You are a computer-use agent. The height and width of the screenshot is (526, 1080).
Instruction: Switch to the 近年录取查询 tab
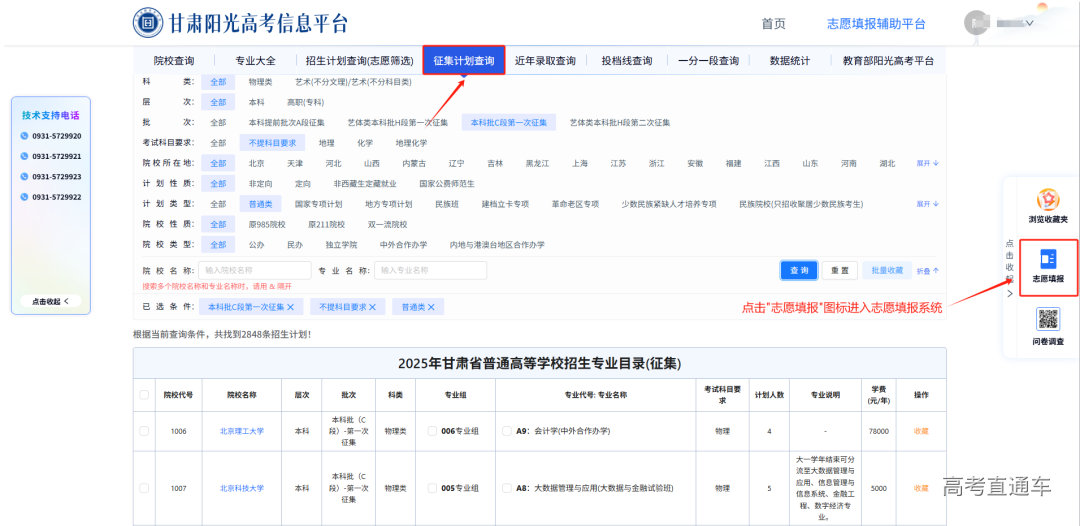pos(545,61)
